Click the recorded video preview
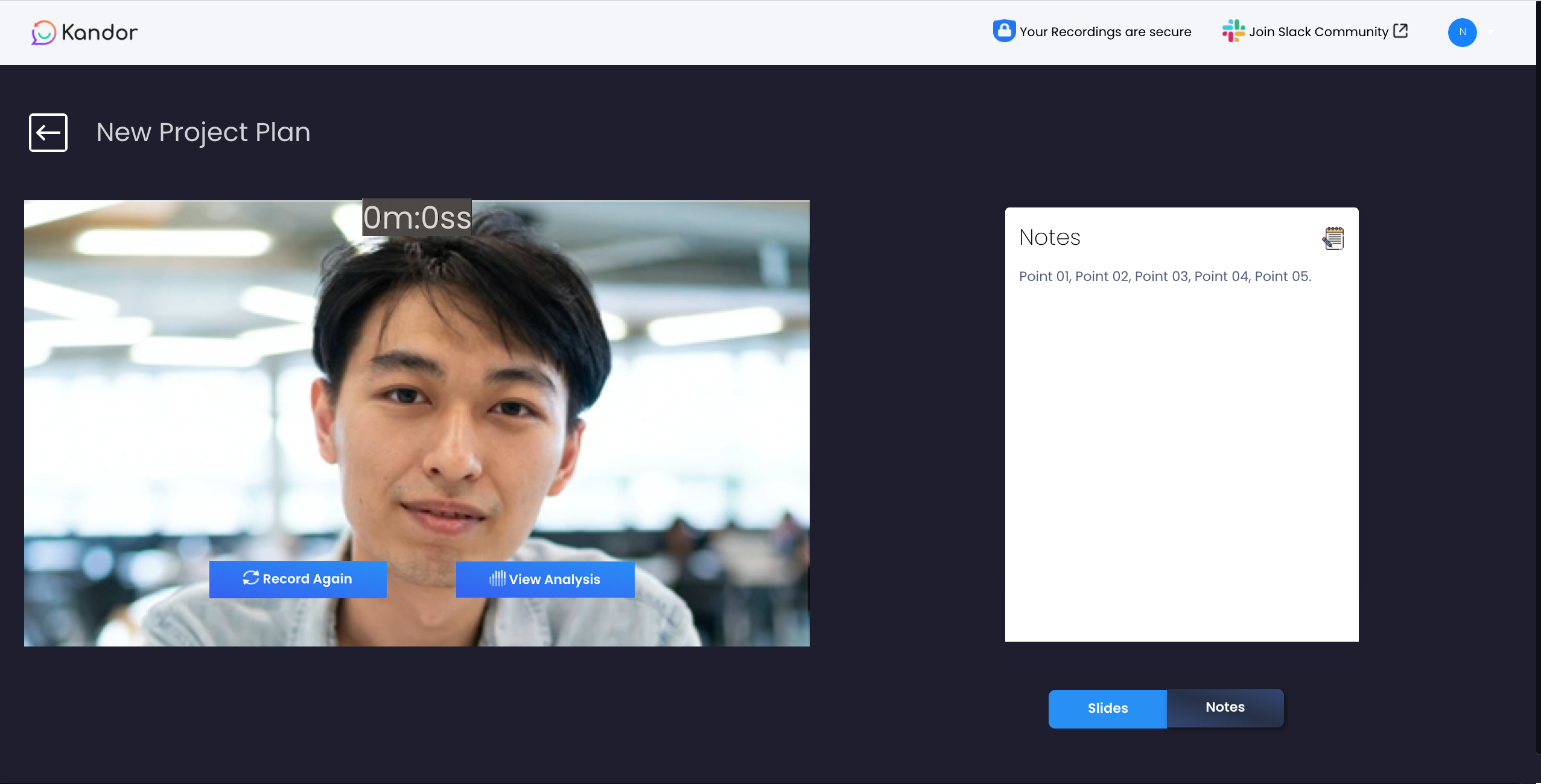The width and height of the screenshot is (1541, 784). [x=417, y=423]
